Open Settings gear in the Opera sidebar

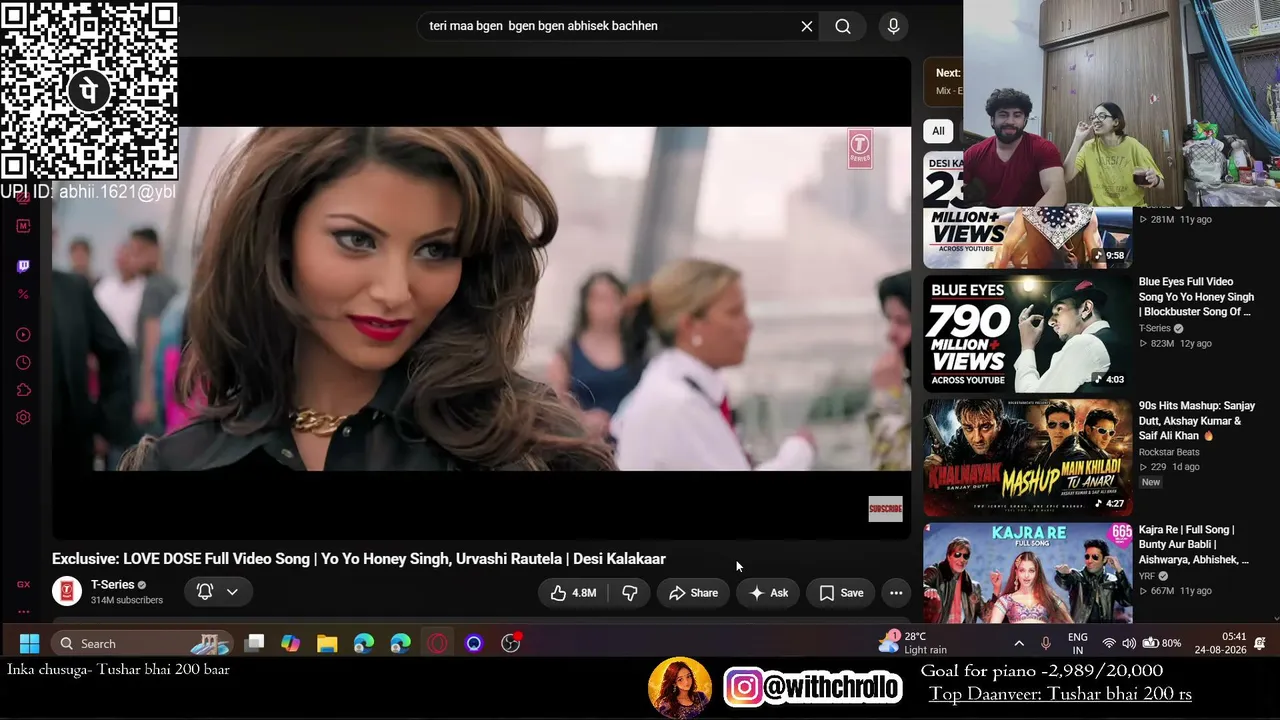[x=23, y=418]
